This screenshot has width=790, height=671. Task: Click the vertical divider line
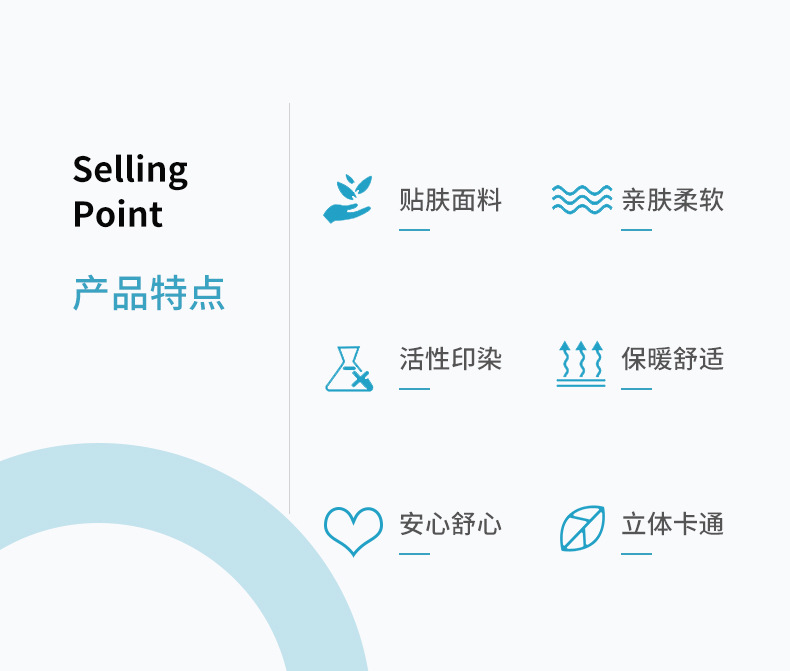(290, 300)
